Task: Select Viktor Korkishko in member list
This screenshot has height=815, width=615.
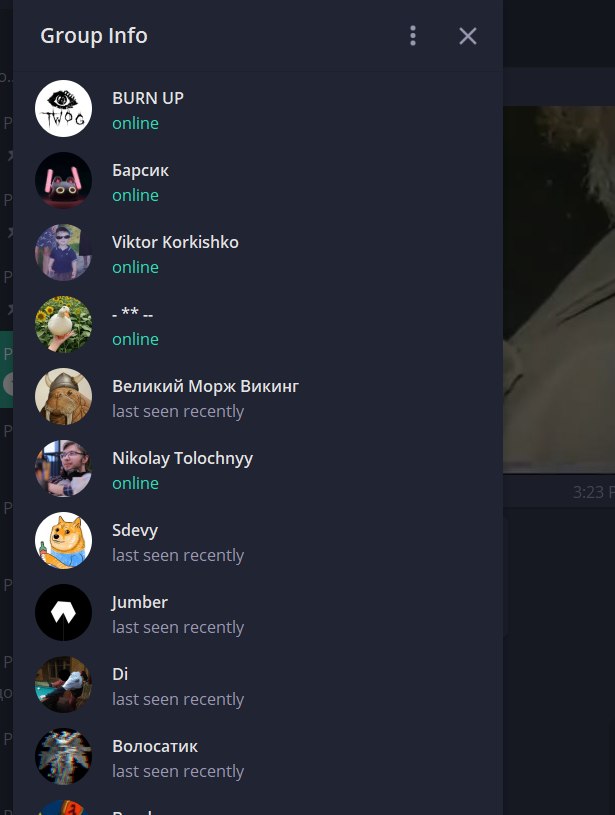Action: point(257,252)
